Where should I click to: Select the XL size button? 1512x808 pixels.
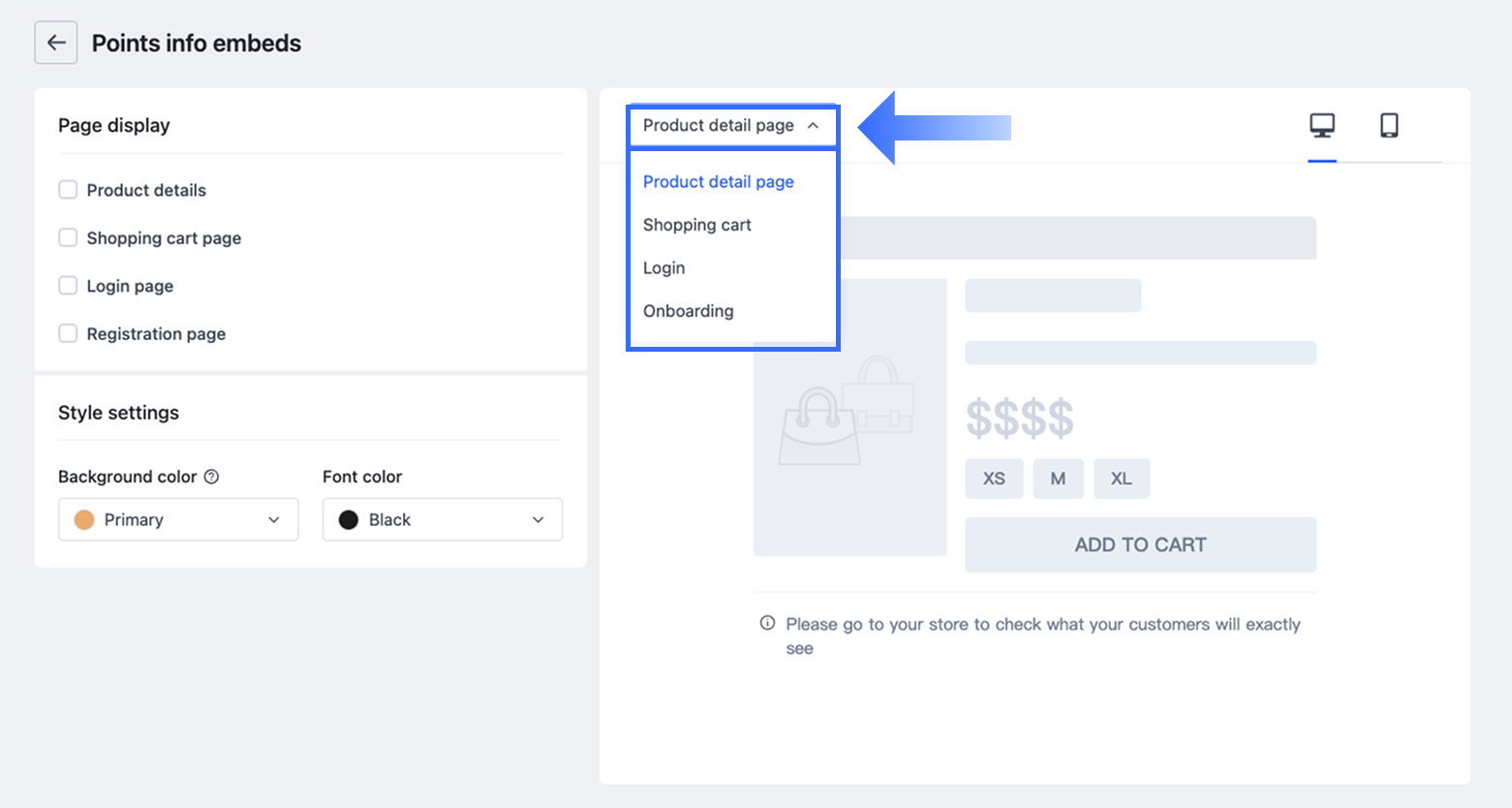[x=1121, y=479]
